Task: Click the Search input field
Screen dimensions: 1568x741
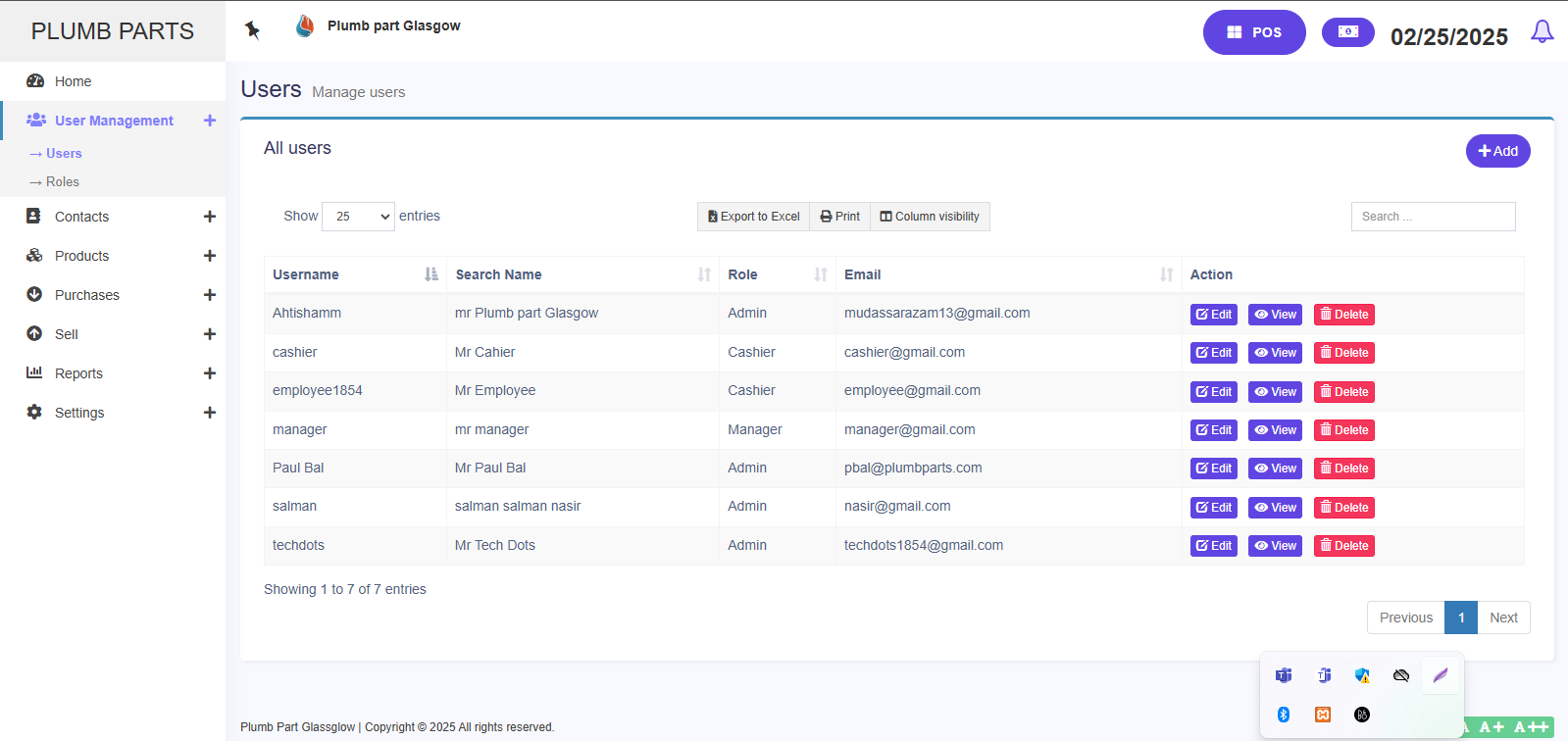Action: tap(1433, 217)
